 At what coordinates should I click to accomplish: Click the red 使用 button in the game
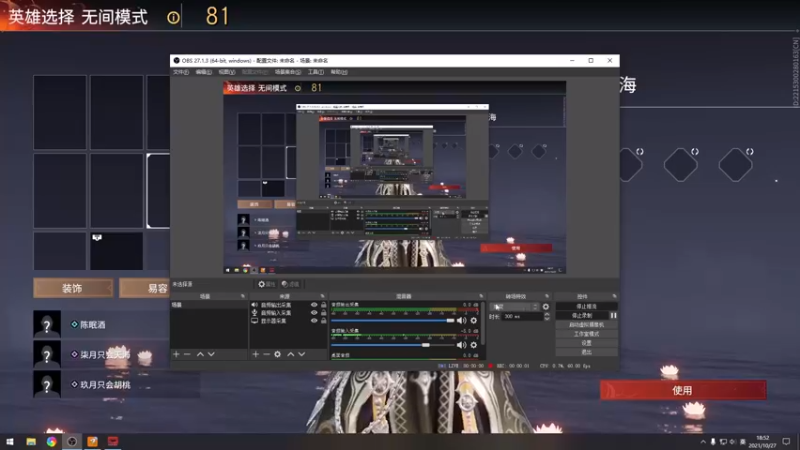(683, 390)
